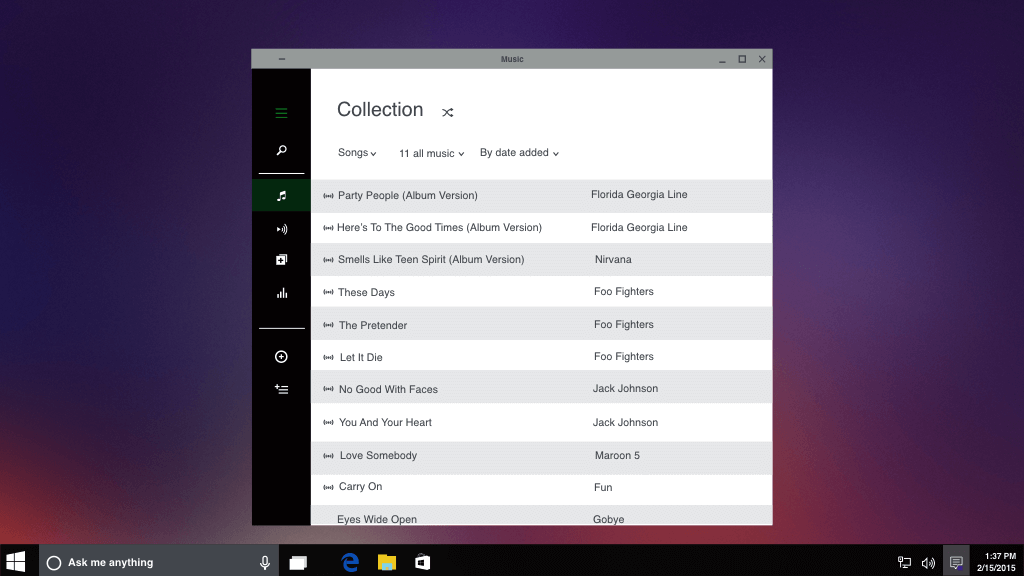Screen dimensions: 1024x576
Task: Select song Let It Die
Action: tap(361, 357)
